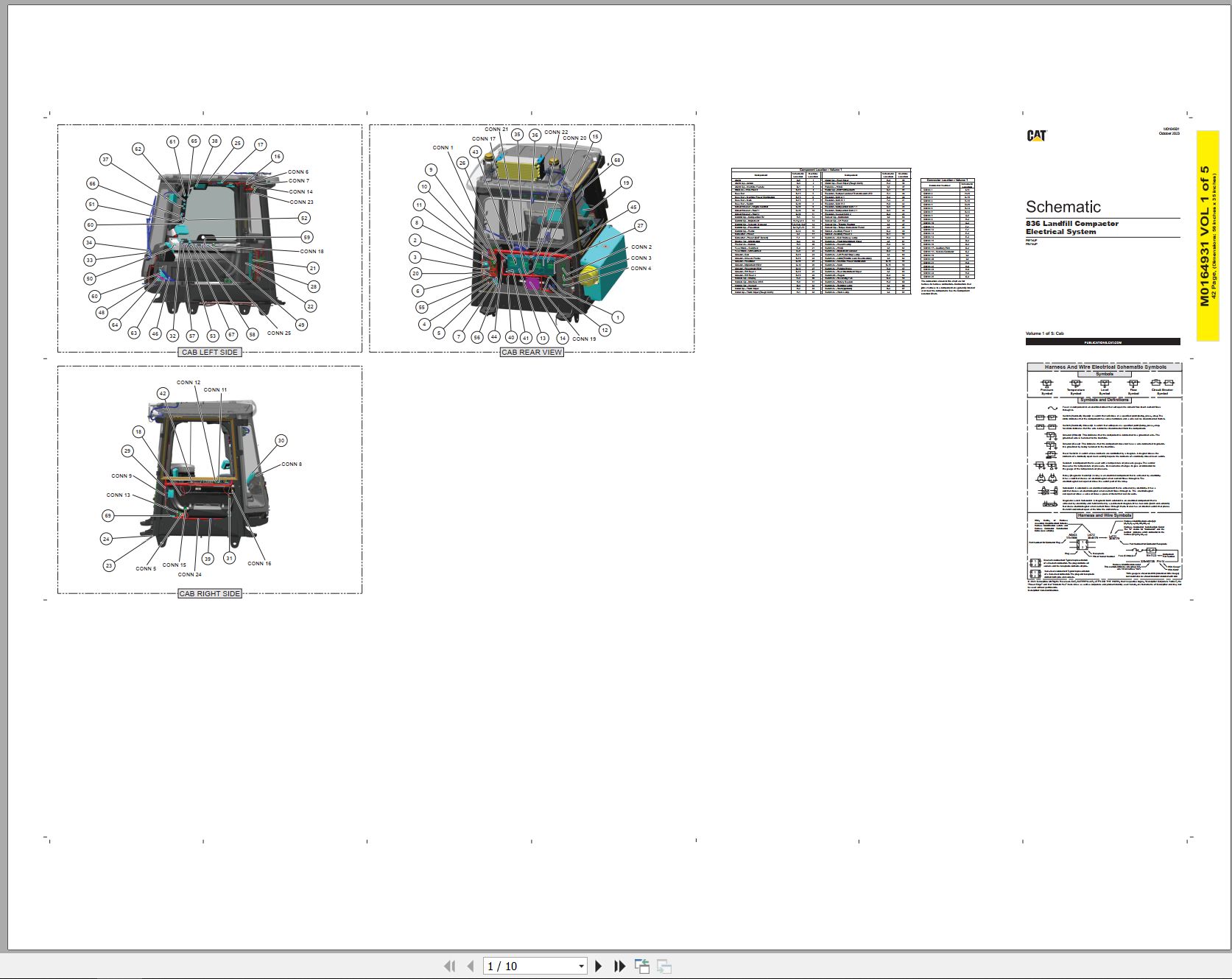Click the CONN 18 label in left side view

click(312, 251)
